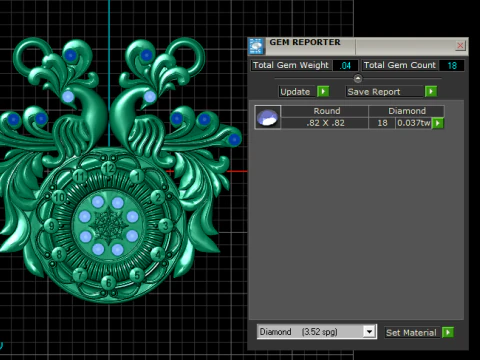This screenshot has width=480, height=360.
Task: Select the number 12 on the dial
Action: [x=108, y=168]
